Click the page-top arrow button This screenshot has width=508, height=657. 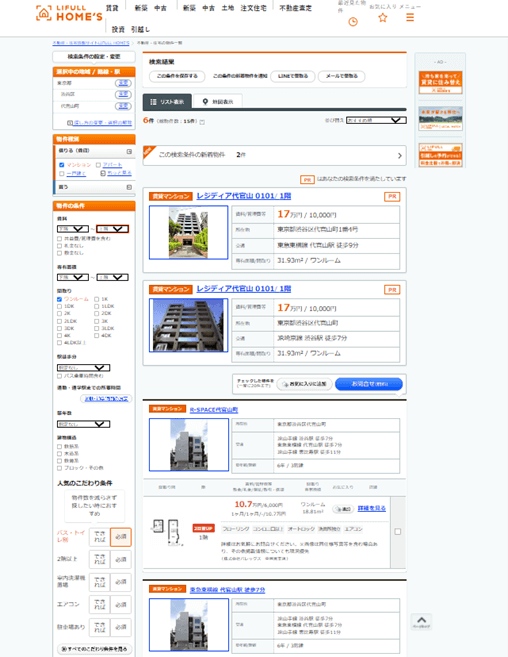[x=421, y=621]
